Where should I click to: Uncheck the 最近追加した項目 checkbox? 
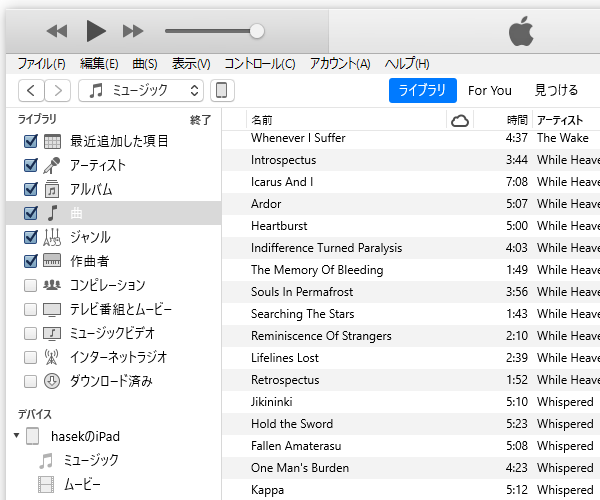coord(31,141)
